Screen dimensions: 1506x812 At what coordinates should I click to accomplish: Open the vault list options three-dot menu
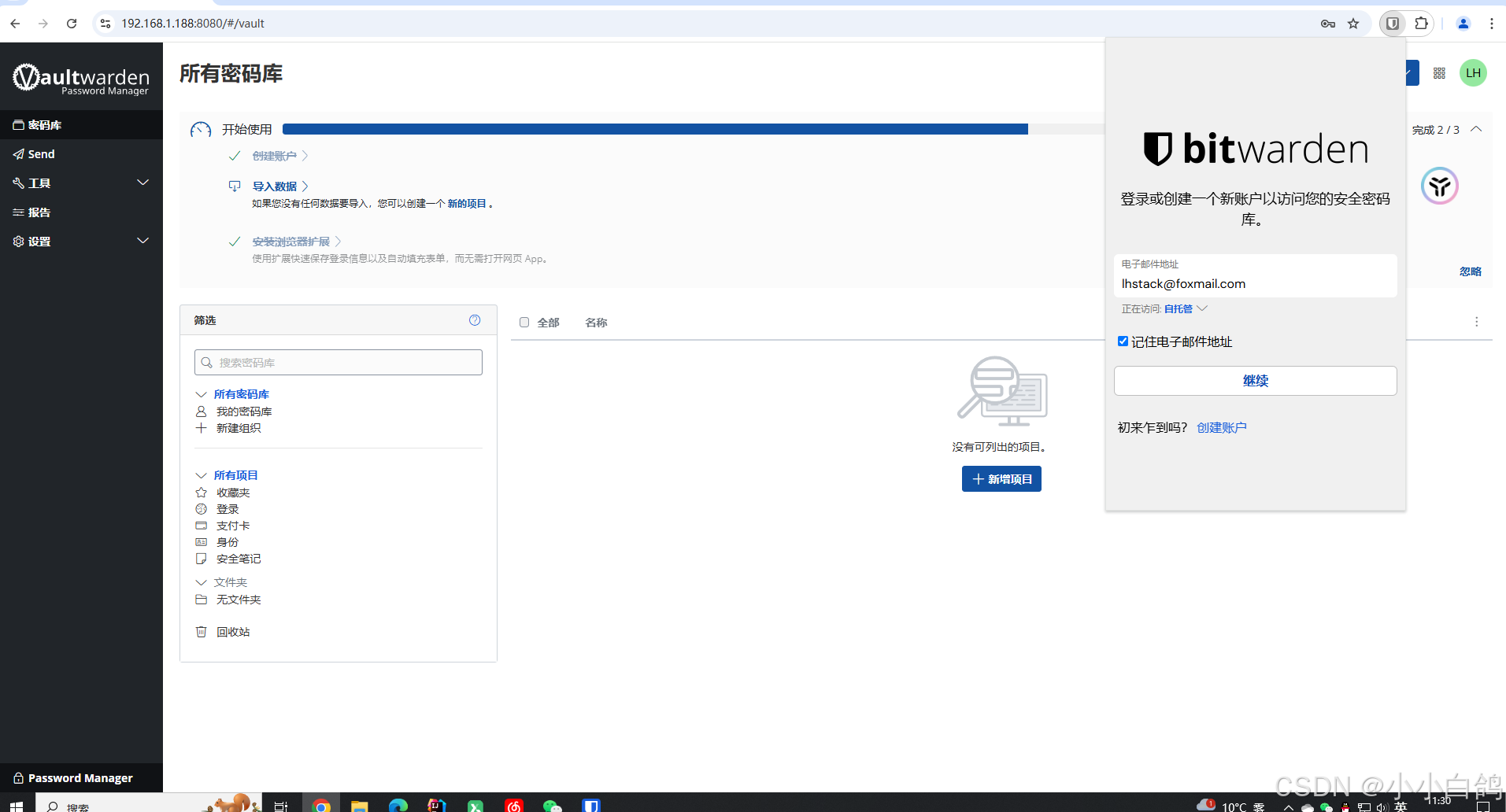(x=1476, y=322)
